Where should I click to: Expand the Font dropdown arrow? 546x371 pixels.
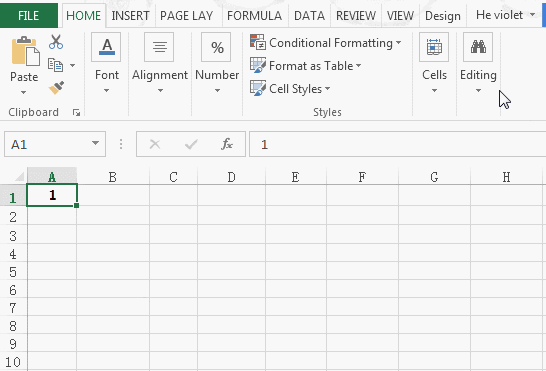point(107,90)
